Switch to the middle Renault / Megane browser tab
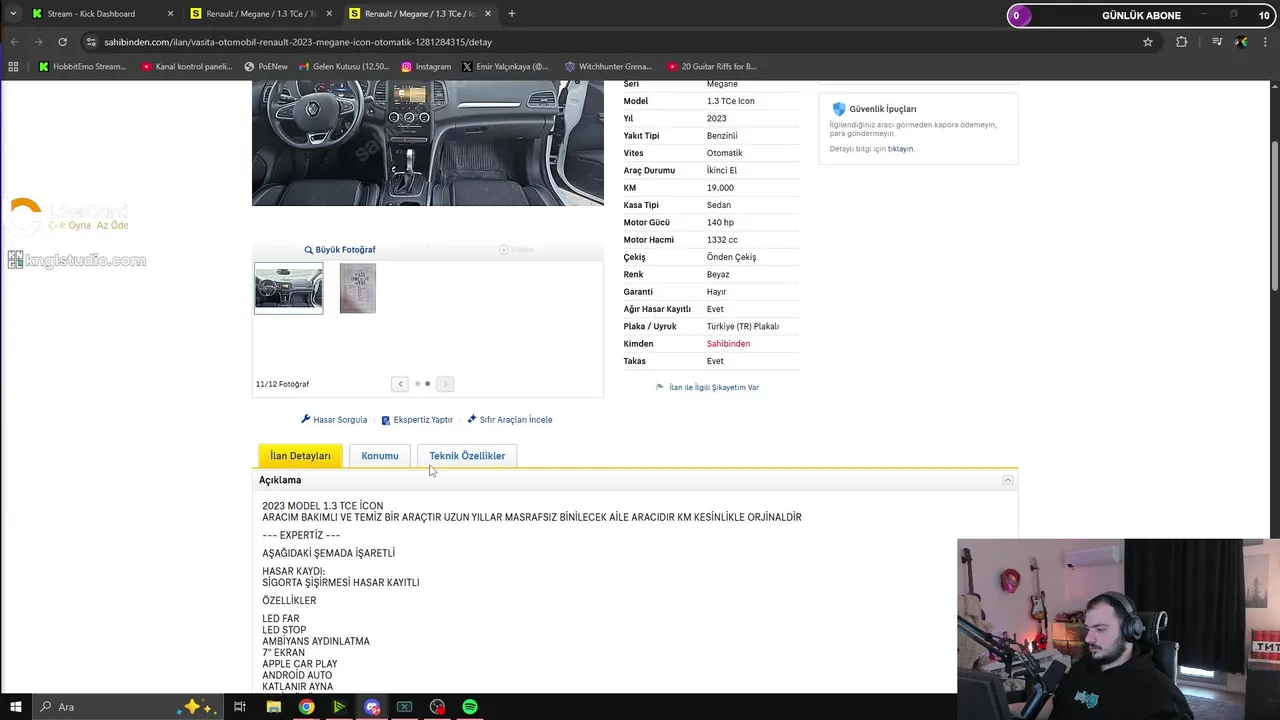The image size is (1280, 720). [260, 14]
